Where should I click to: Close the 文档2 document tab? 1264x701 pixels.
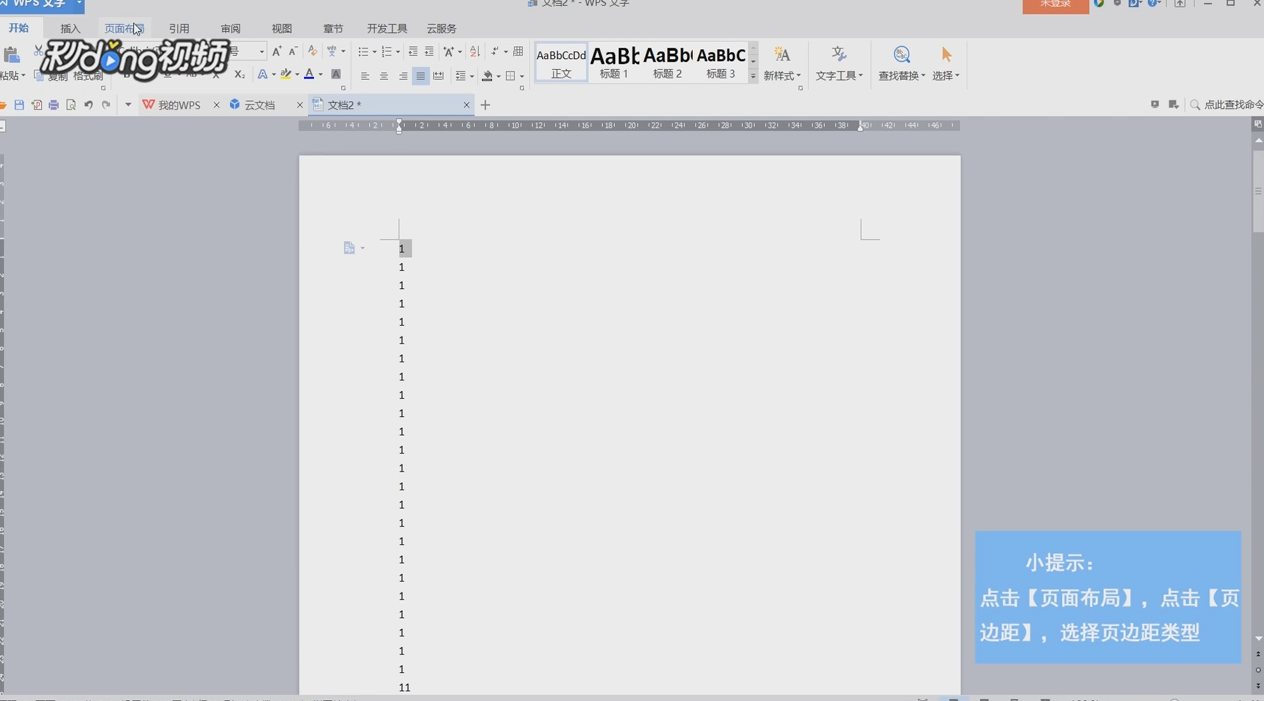point(466,105)
